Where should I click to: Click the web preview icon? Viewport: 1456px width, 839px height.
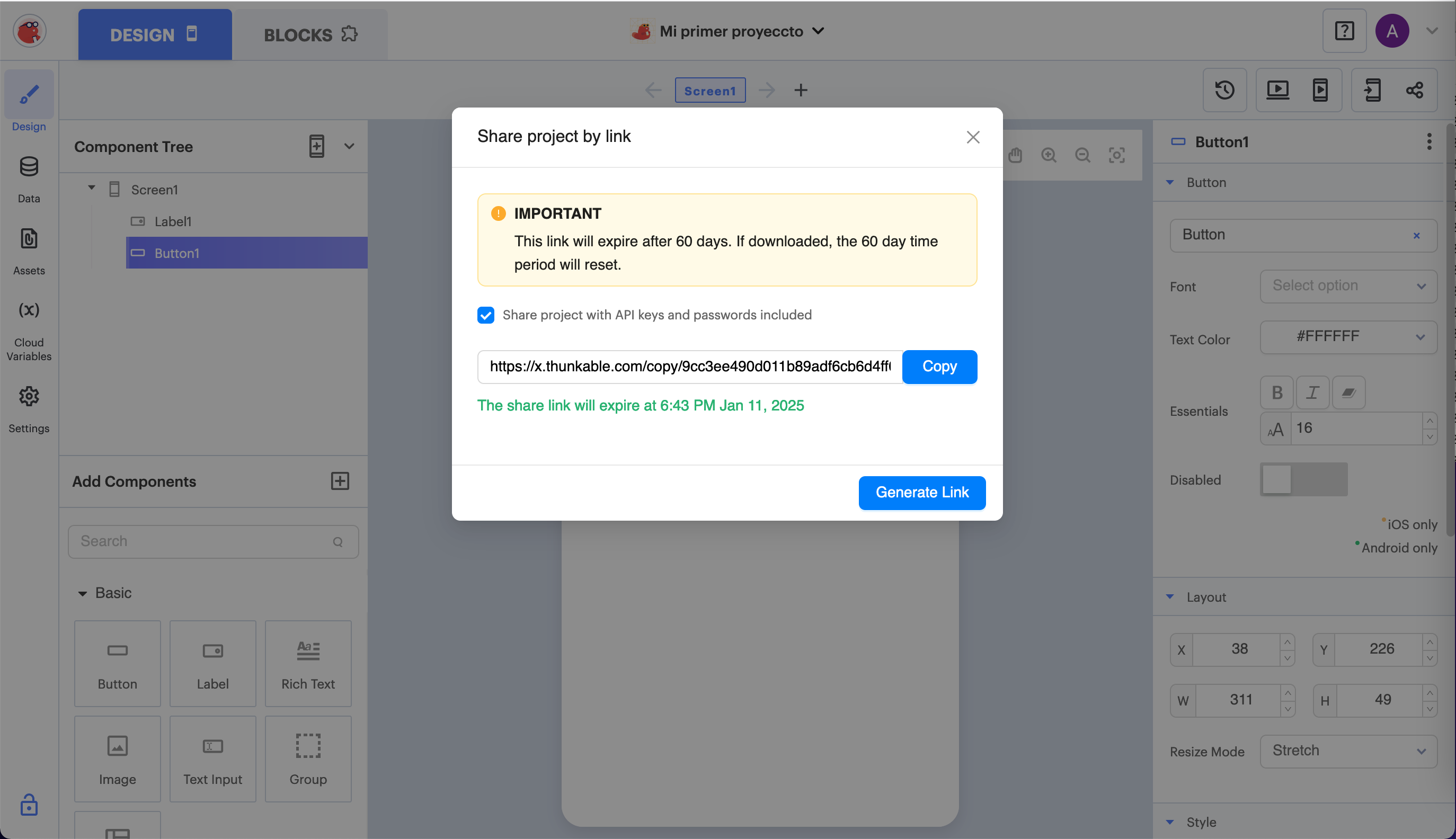(1277, 90)
